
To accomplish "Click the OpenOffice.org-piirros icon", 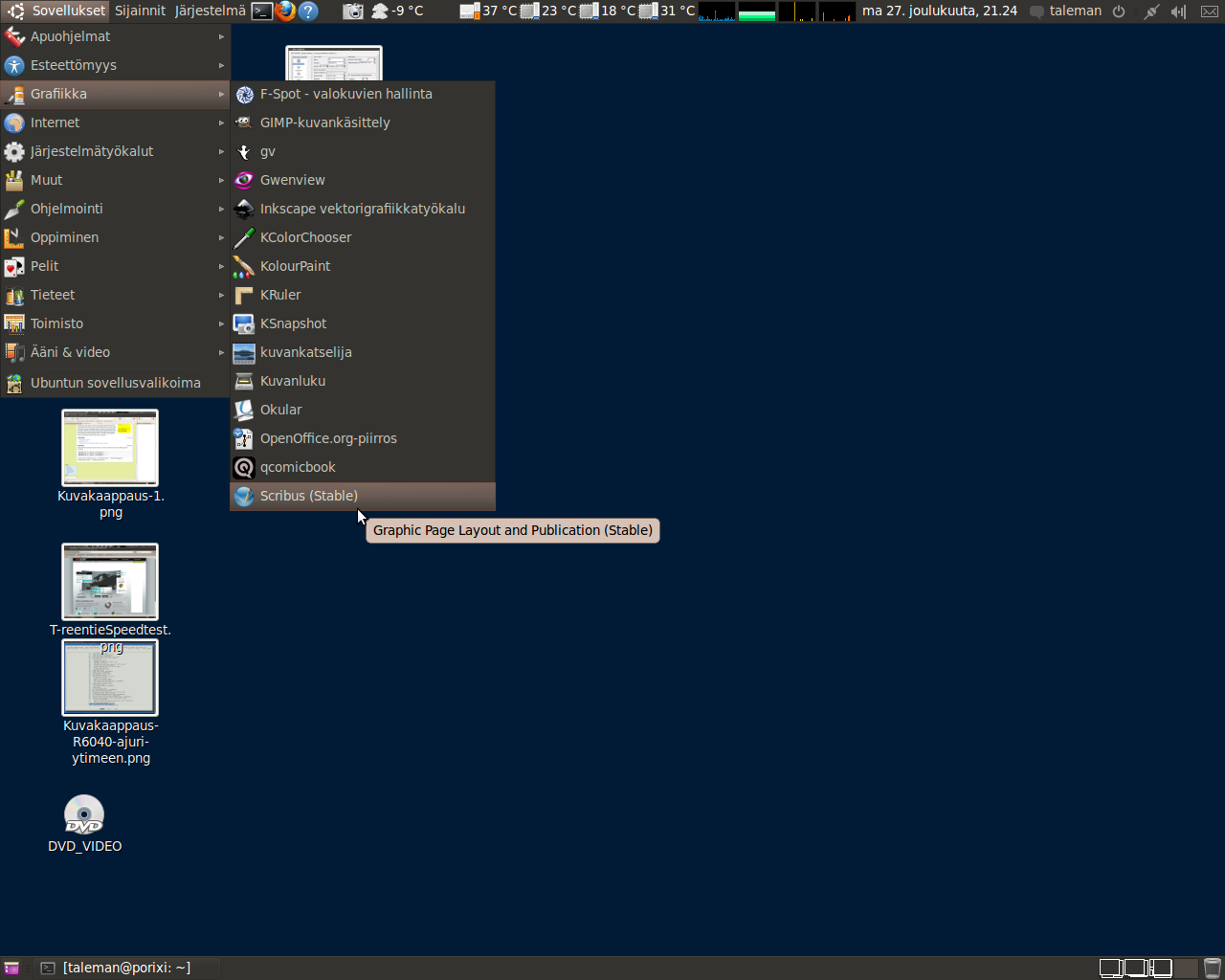I will point(244,438).
